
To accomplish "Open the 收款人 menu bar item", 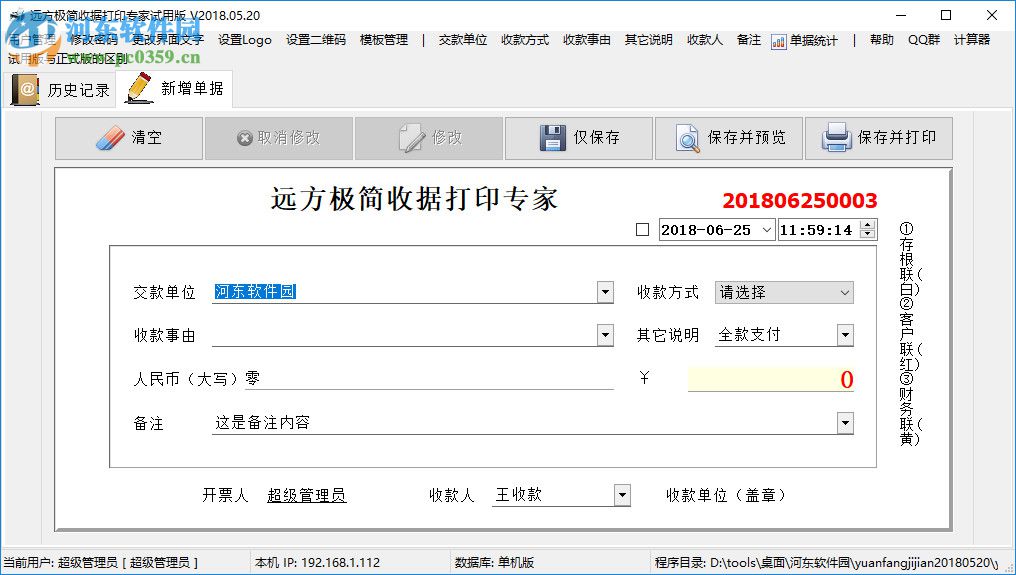I will tap(705, 40).
